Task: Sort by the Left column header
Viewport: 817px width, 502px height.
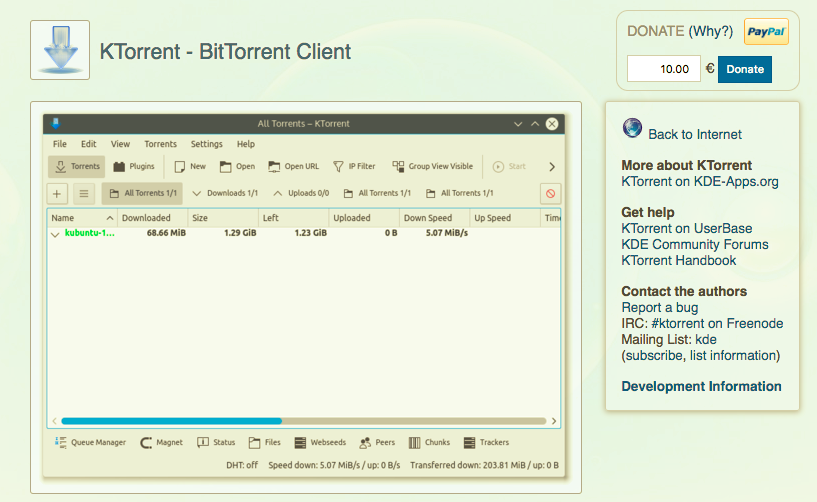Action: coord(293,218)
